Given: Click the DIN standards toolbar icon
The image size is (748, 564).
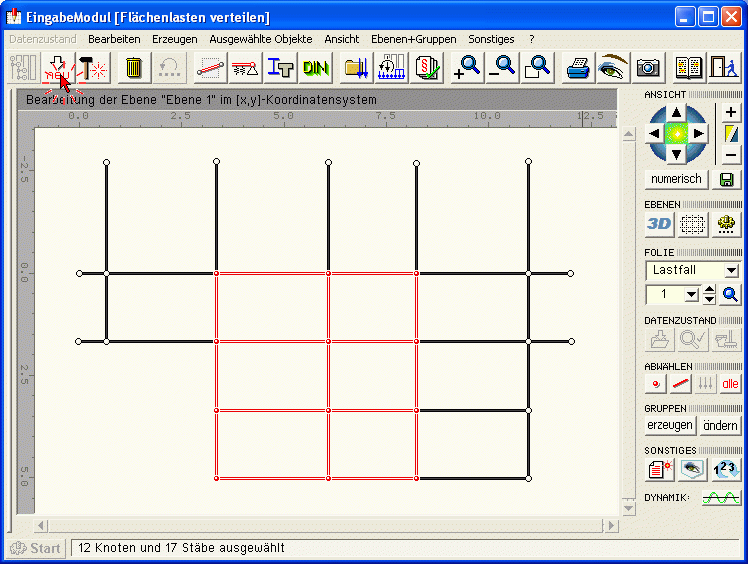Looking at the screenshot, I should (x=315, y=68).
